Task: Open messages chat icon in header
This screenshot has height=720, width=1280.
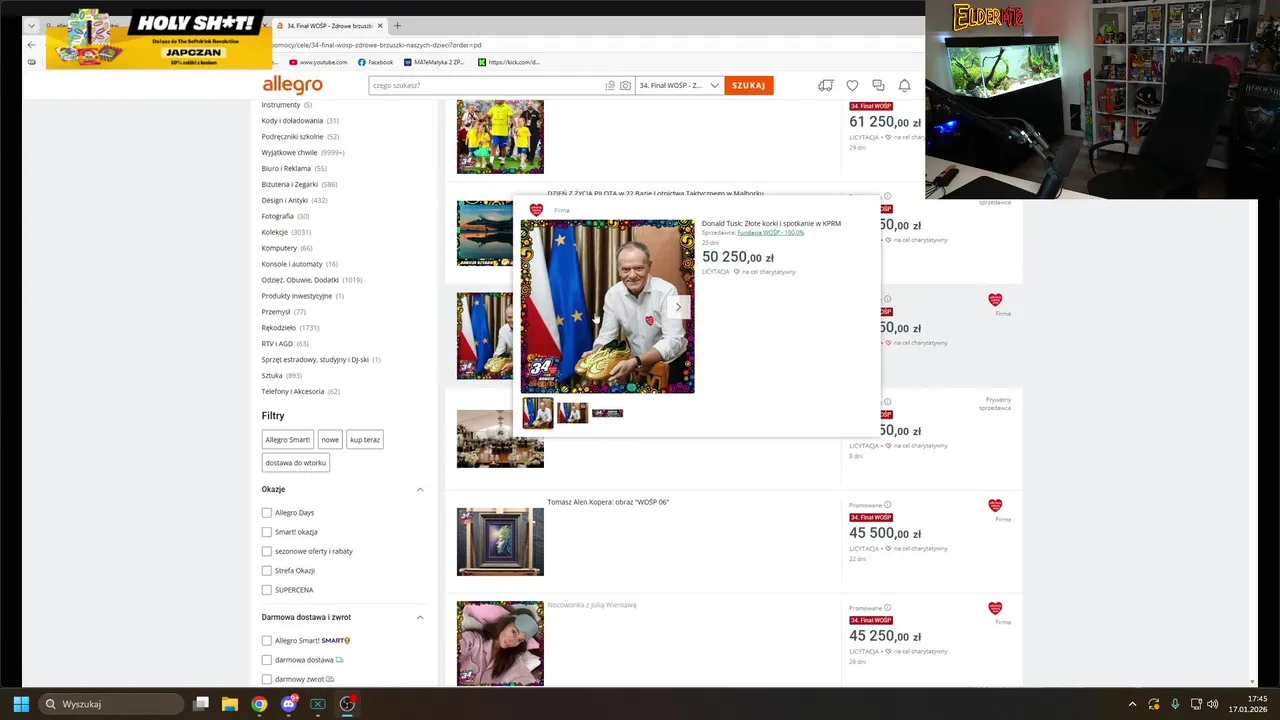Action: 878,86
